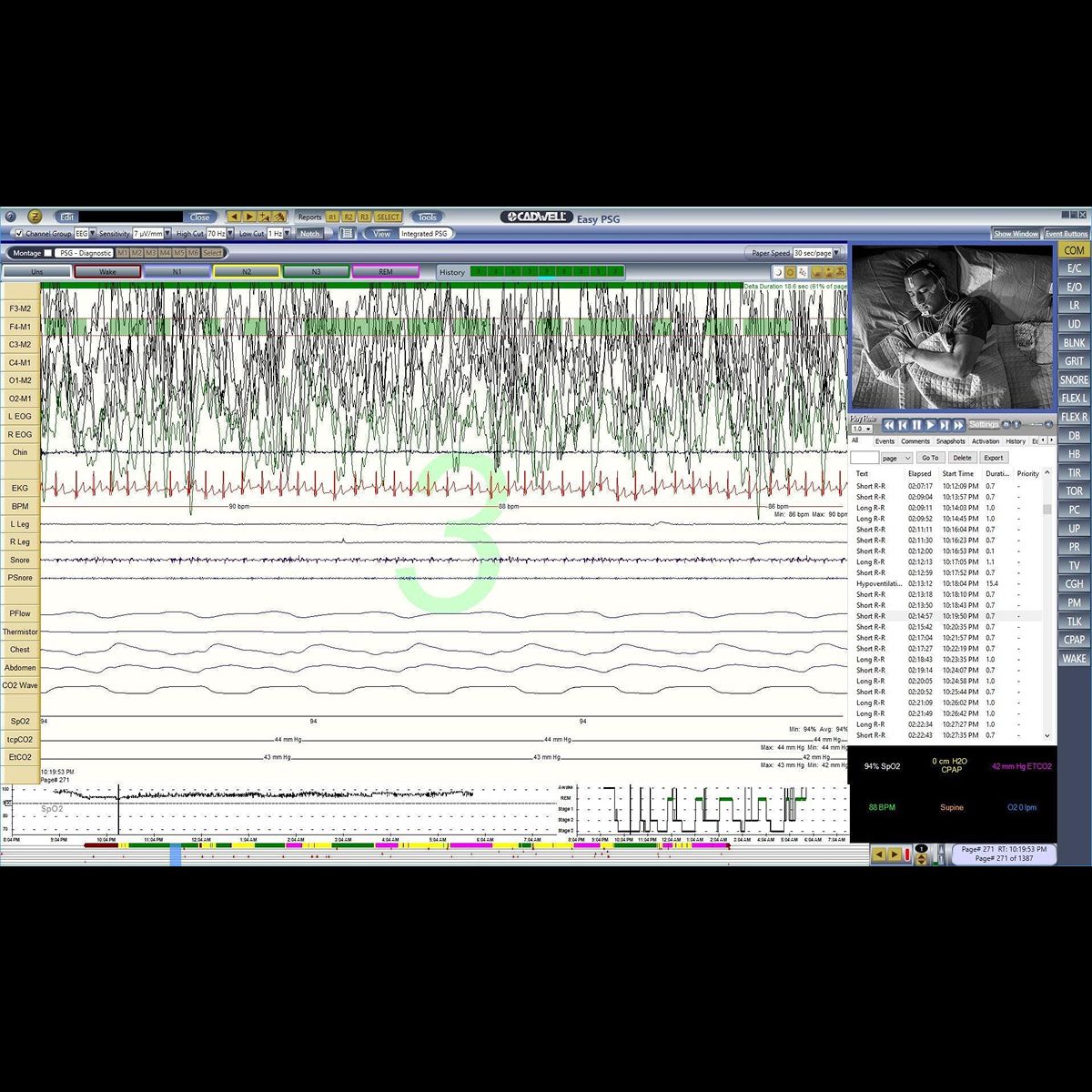Select the Hypoventilation event in the list

[878, 583]
